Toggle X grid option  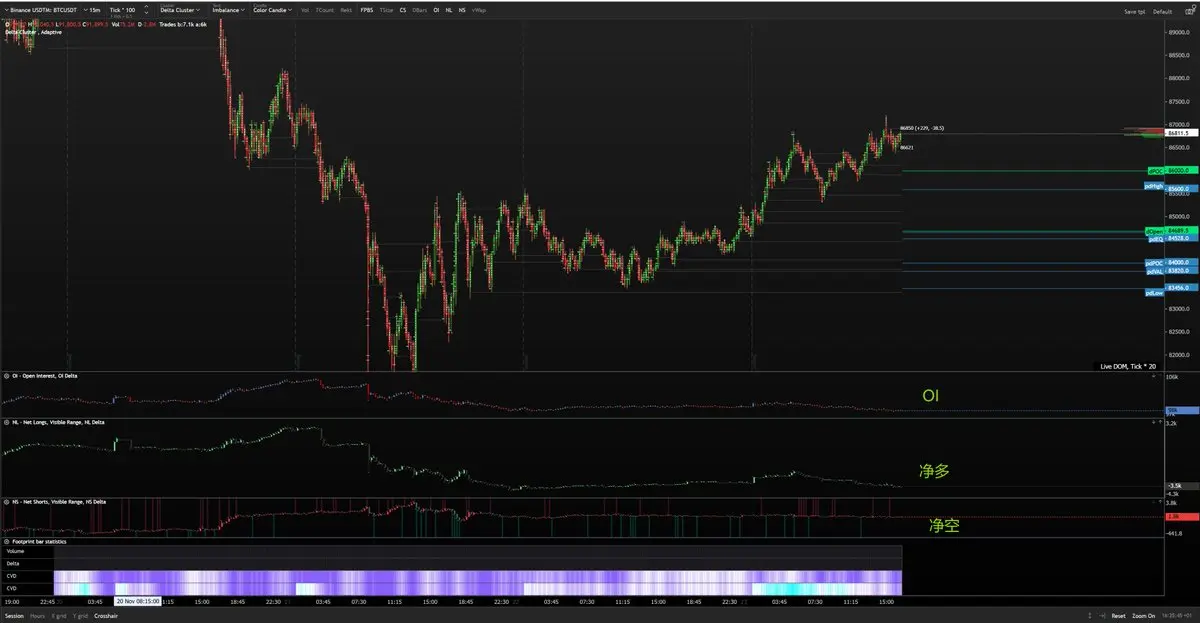tap(59, 616)
